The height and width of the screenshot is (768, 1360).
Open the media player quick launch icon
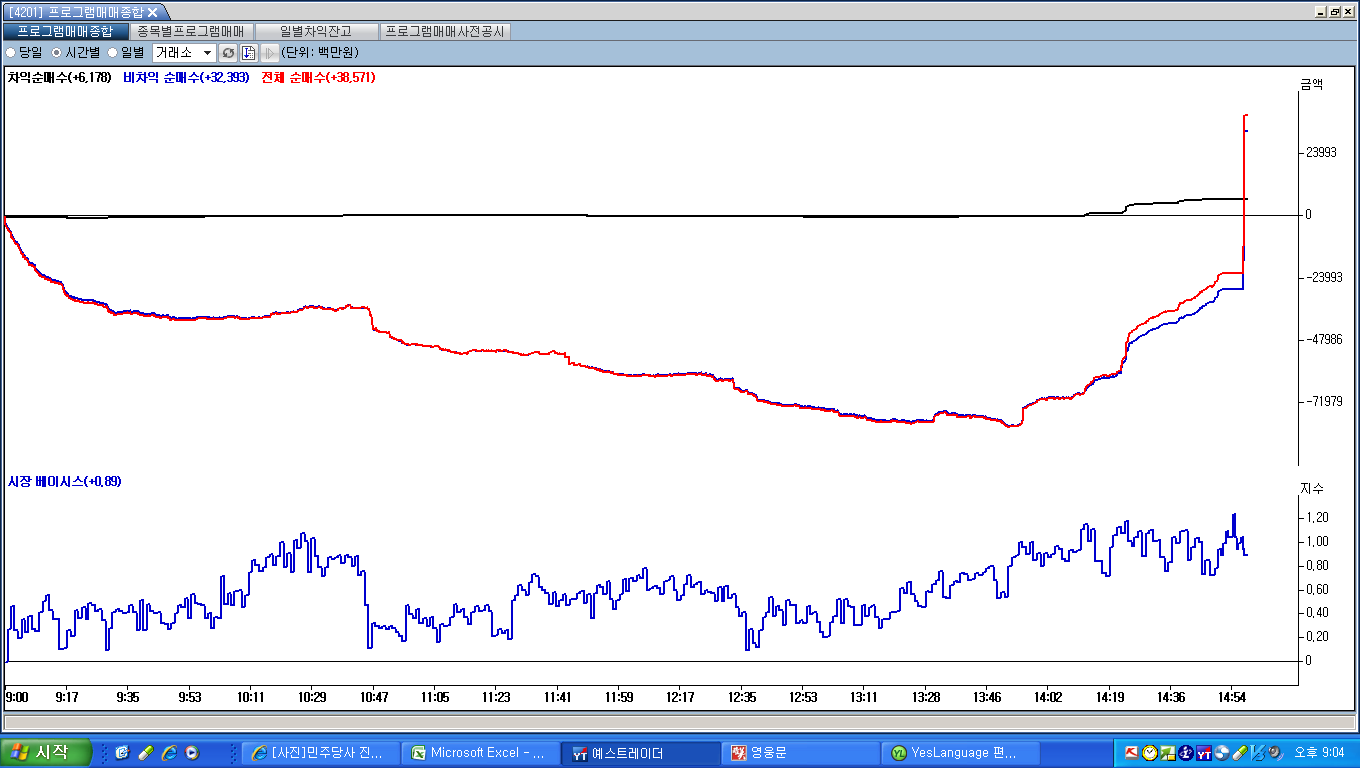point(192,752)
